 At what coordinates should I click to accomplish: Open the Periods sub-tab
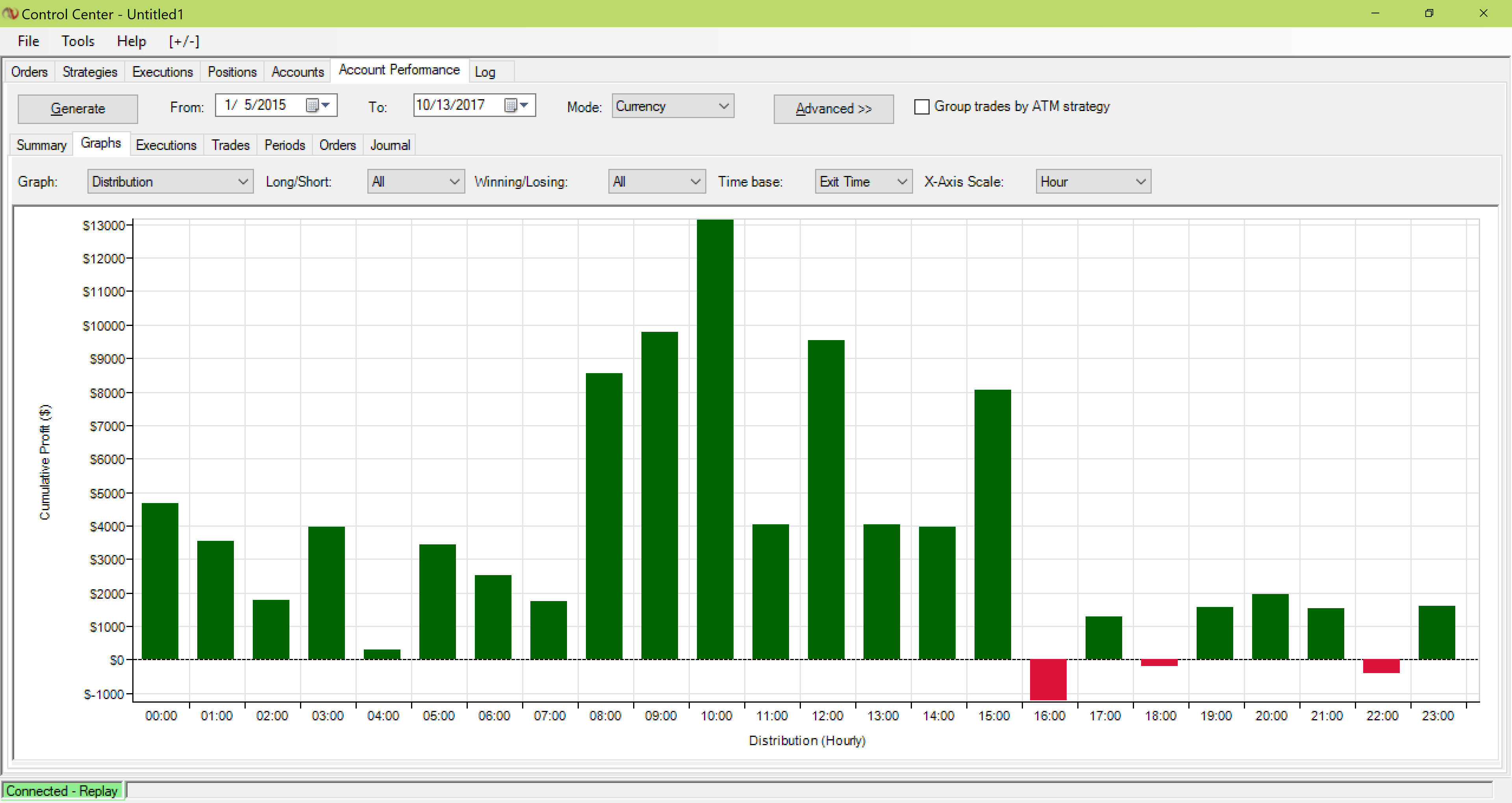coord(285,145)
